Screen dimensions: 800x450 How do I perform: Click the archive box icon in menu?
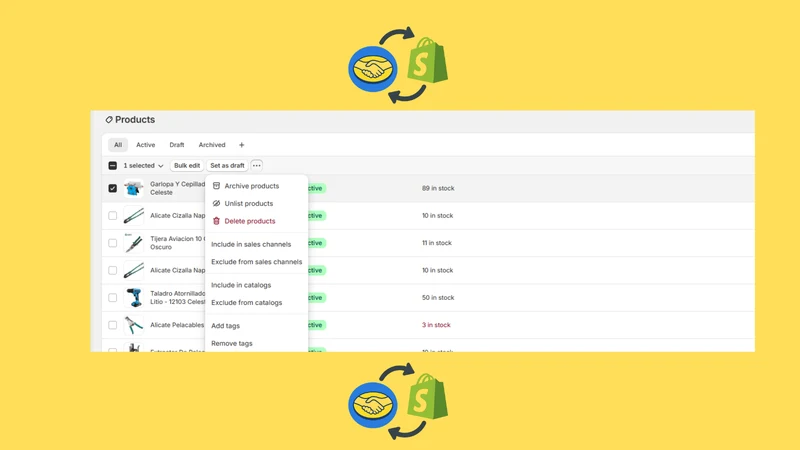click(216, 186)
